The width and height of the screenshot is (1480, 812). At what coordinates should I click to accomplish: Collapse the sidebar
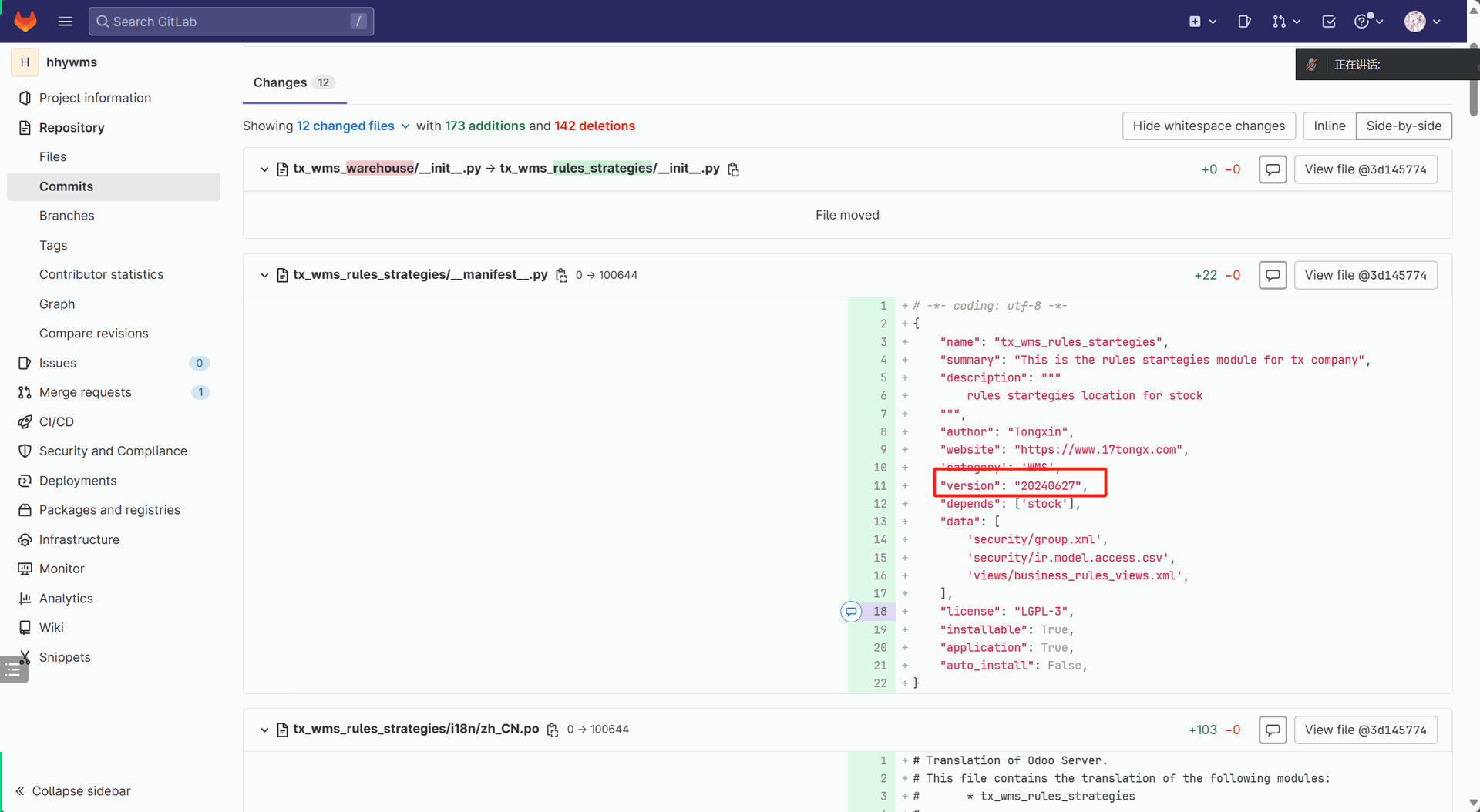click(x=73, y=791)
